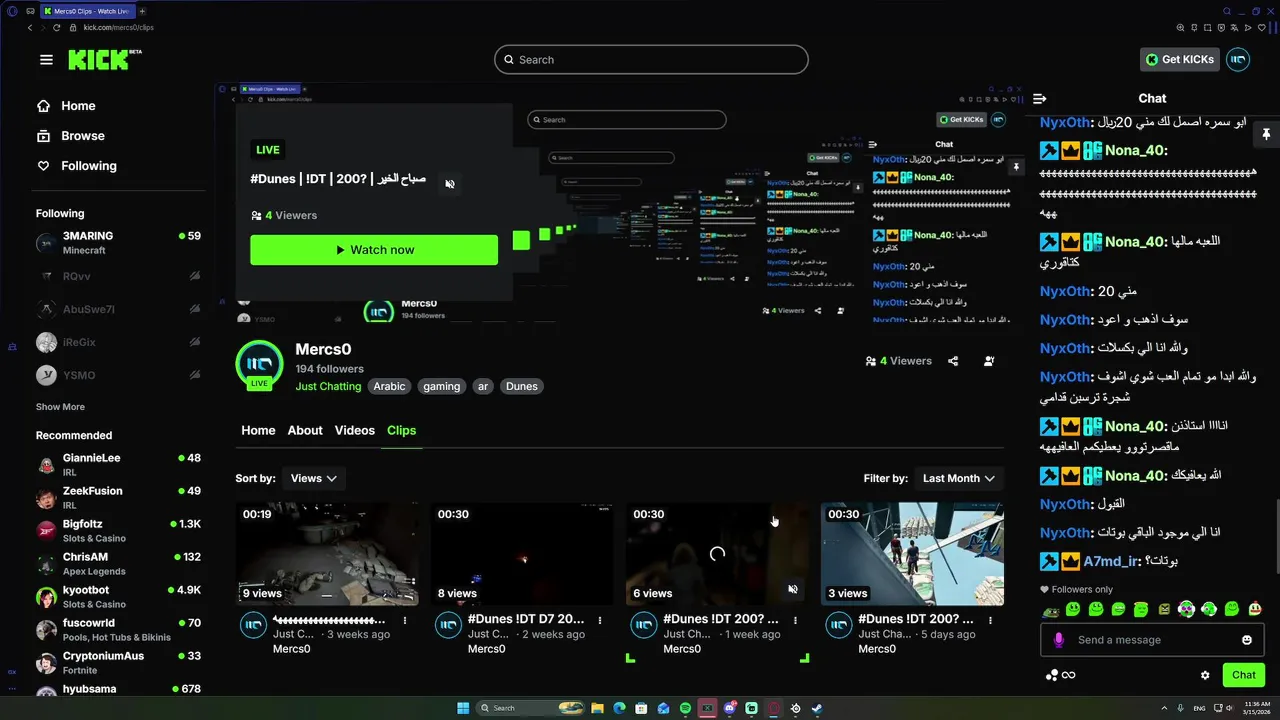
Task: Unmute the 6 views clip preview
Action: click(x=793, y=590)
